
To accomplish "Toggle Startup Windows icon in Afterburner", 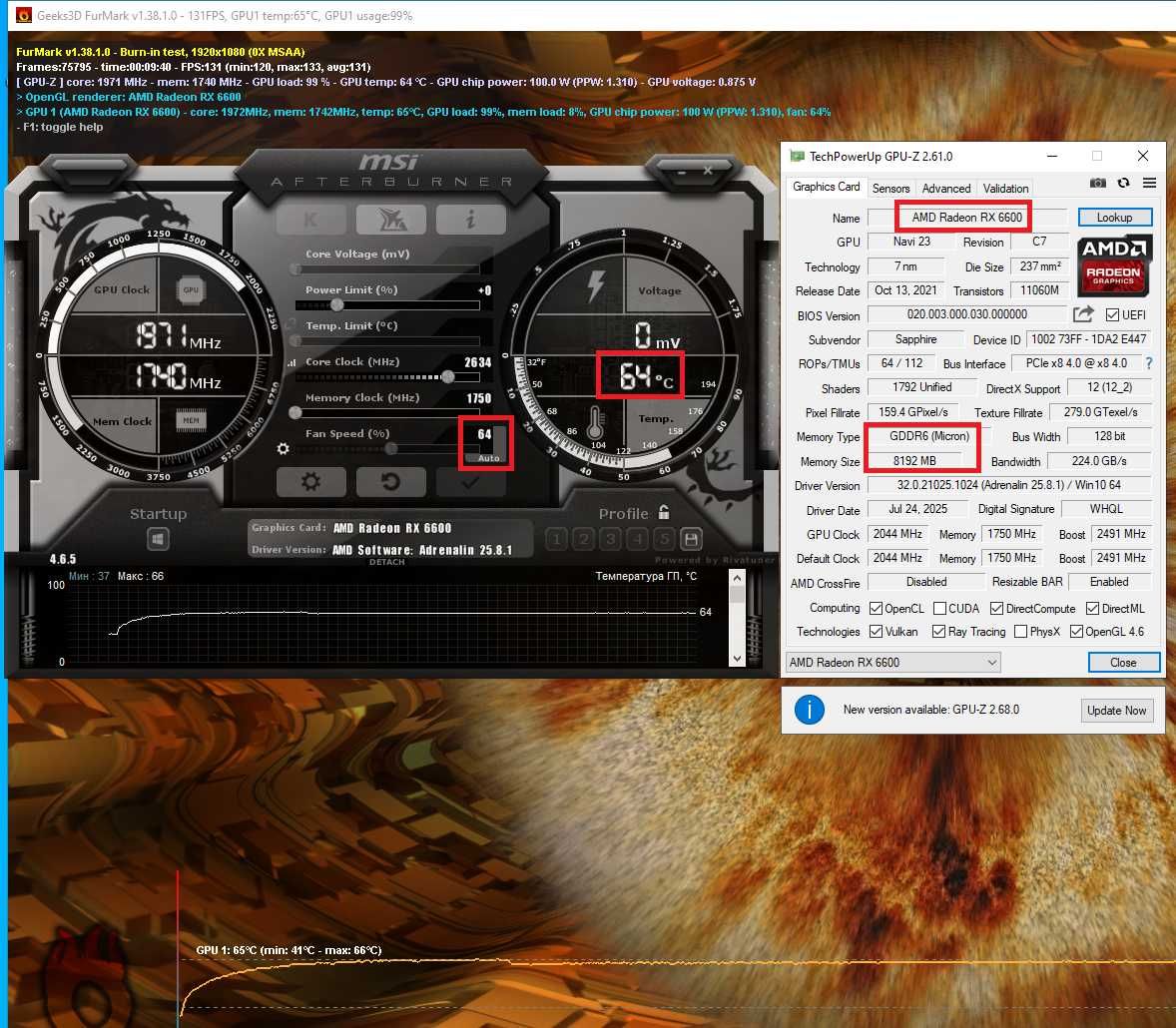I will (x=158, y=538).
